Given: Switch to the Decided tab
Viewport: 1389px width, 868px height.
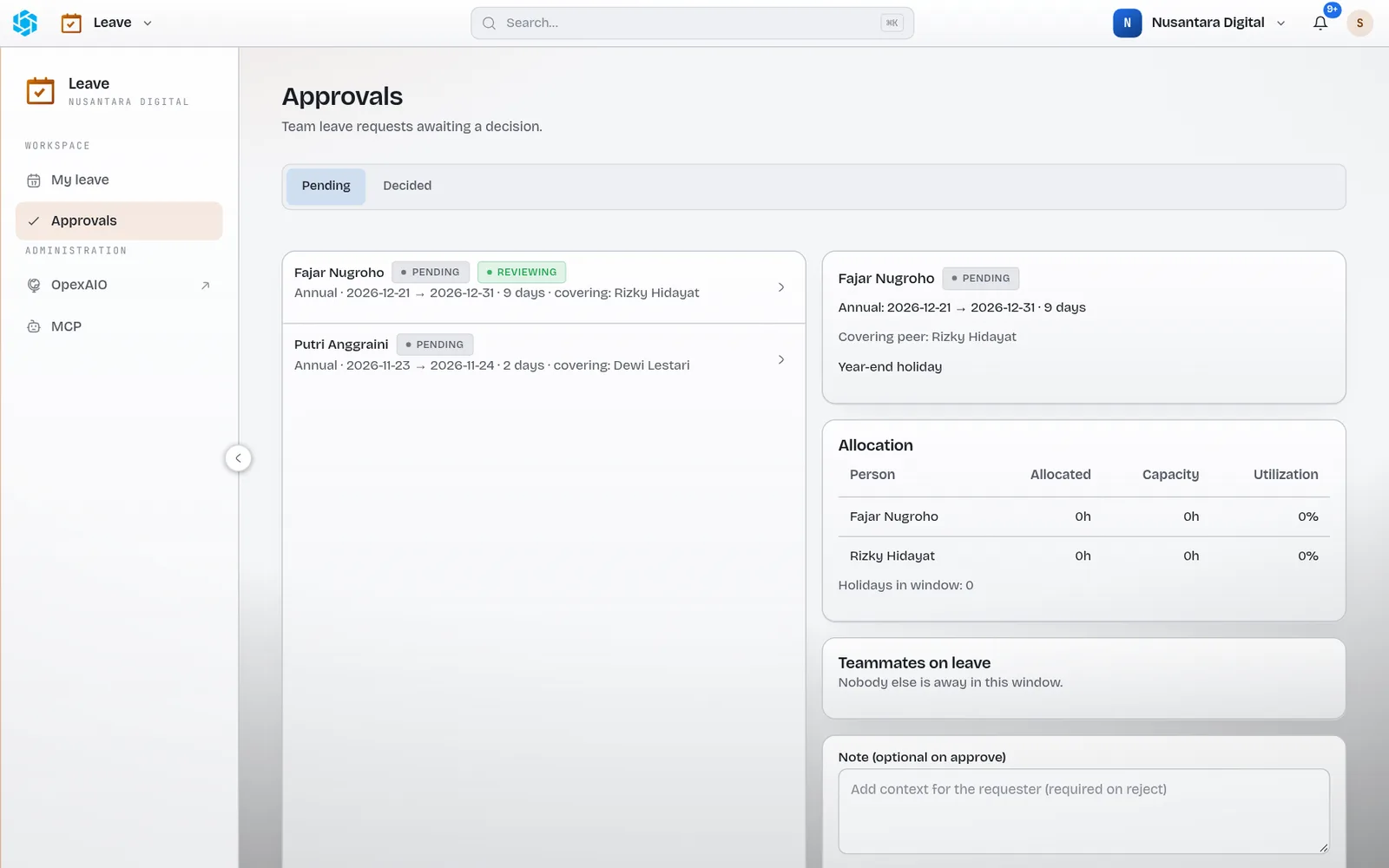Looking at the screenshot, I should coord(407,186).
